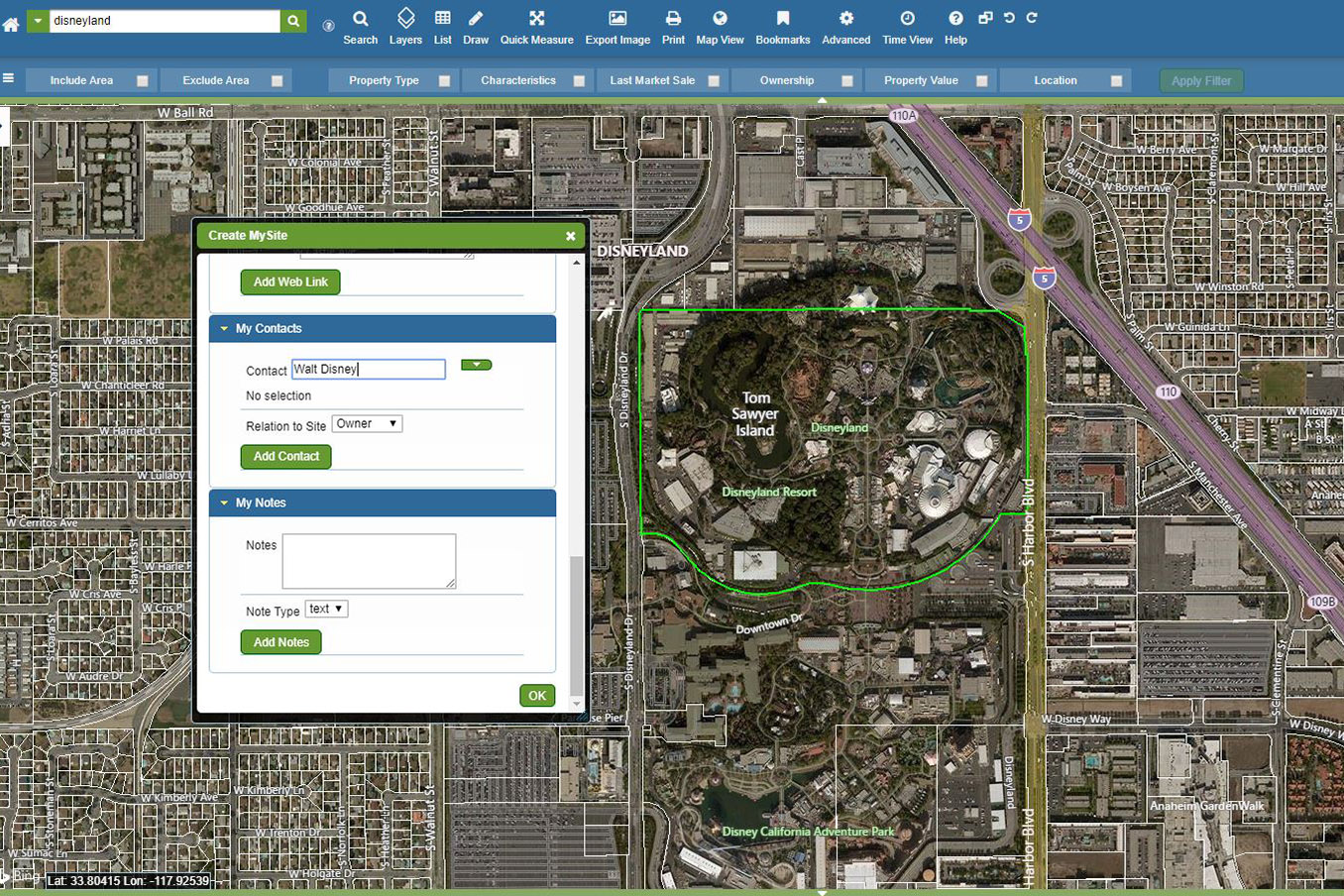Open the Relation to Site Owner dropdown
Viewport: 1344px width, 896px height.
367,424
